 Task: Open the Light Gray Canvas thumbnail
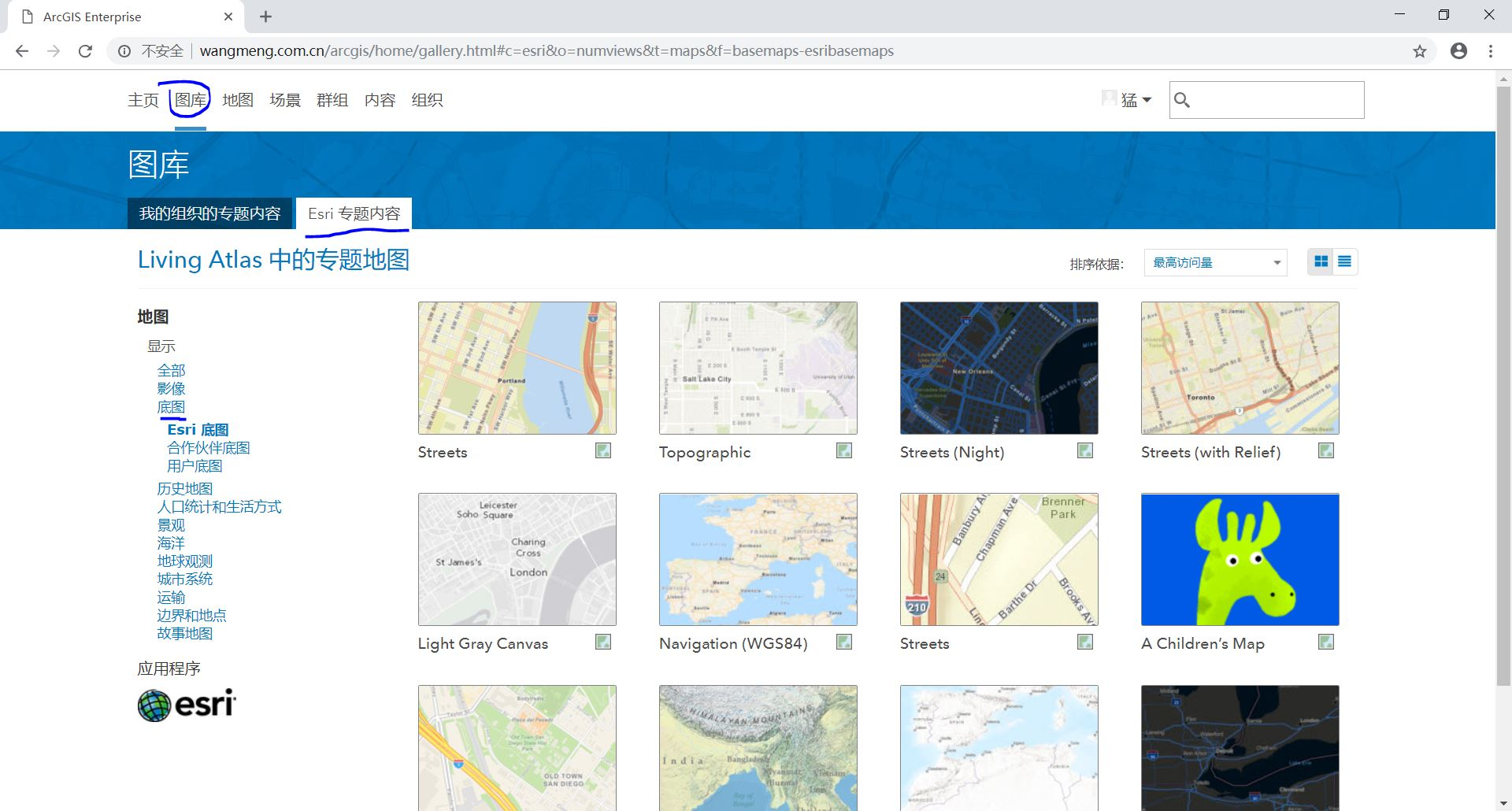coord(517,559)
